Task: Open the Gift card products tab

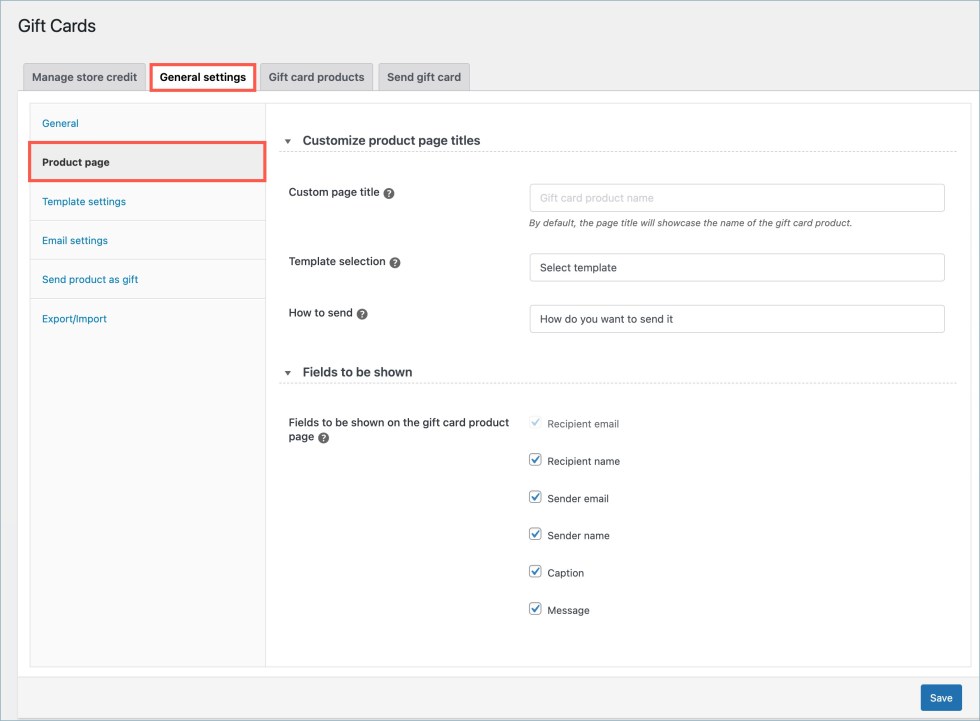Action: point(316,77)
